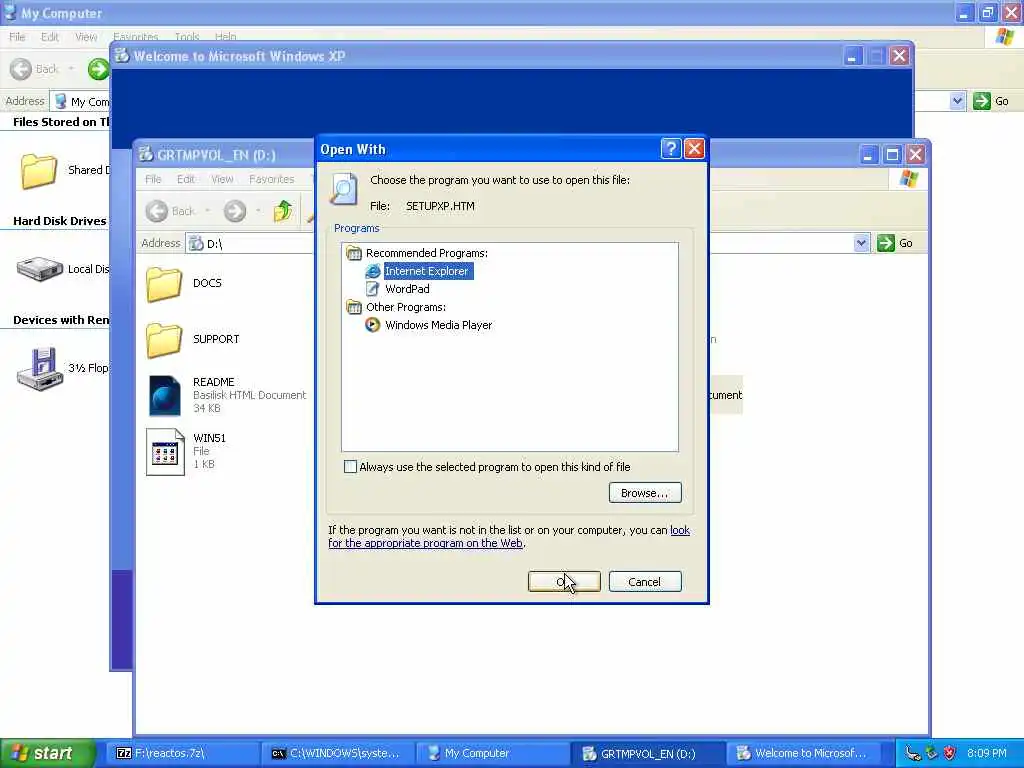
Task: Click Forward arrow in GRTMPVOL_EN window
Action: (x=235, y=211)
